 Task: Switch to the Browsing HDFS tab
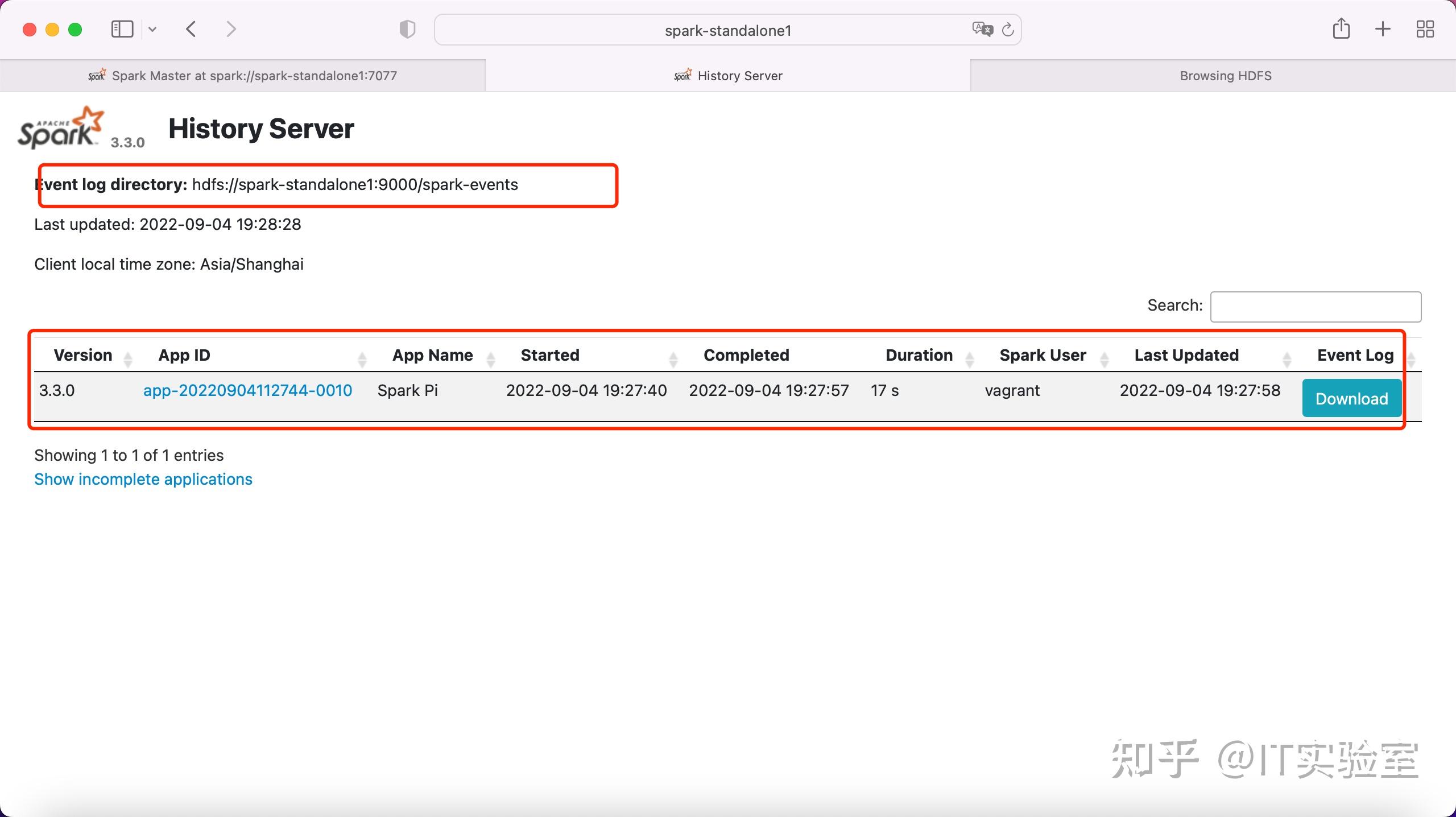[x=1224, y=75]
